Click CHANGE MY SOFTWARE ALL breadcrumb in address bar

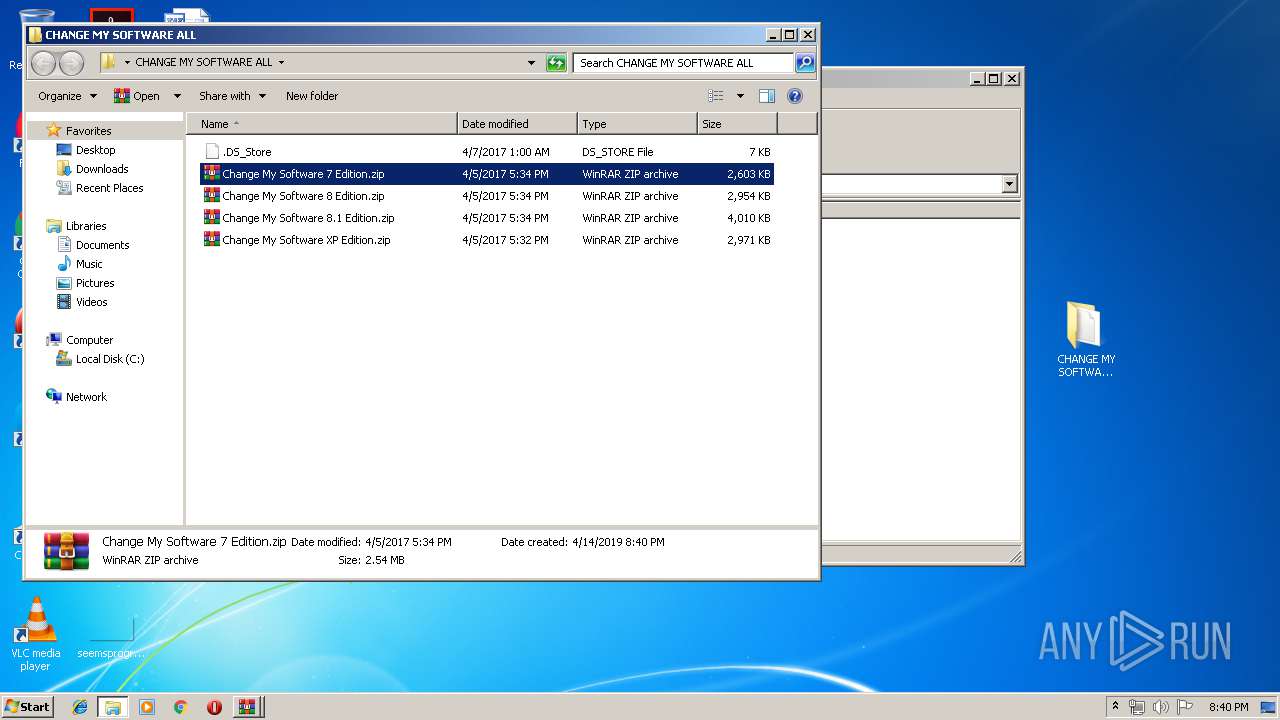(204, 62)
